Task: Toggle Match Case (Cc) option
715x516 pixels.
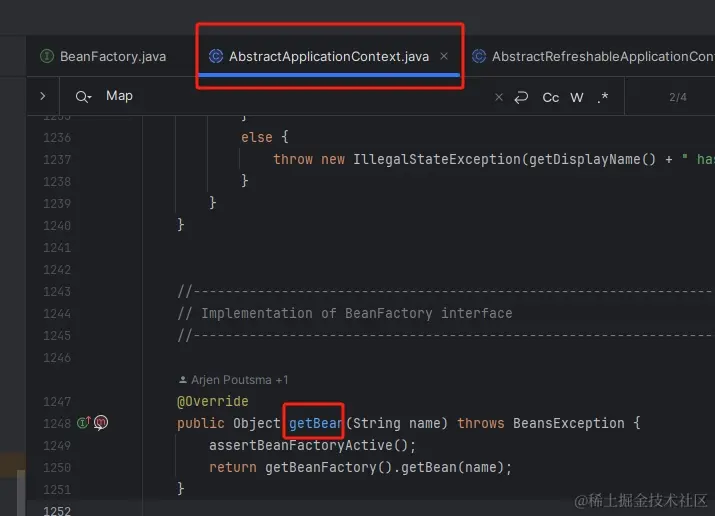Action: (x=550, y=98)
